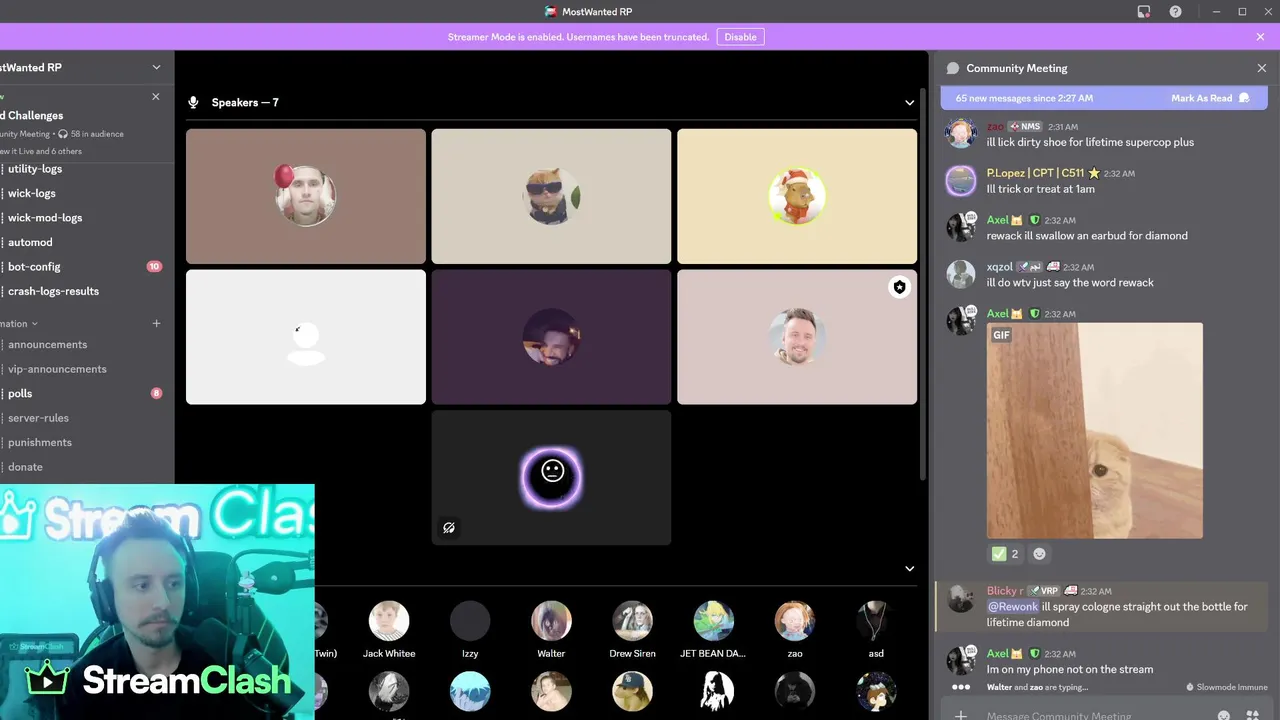Viewport: 1280px width, 720px height.
Task: Collapse the channel category chevron in sidebar
Action: 34,324
